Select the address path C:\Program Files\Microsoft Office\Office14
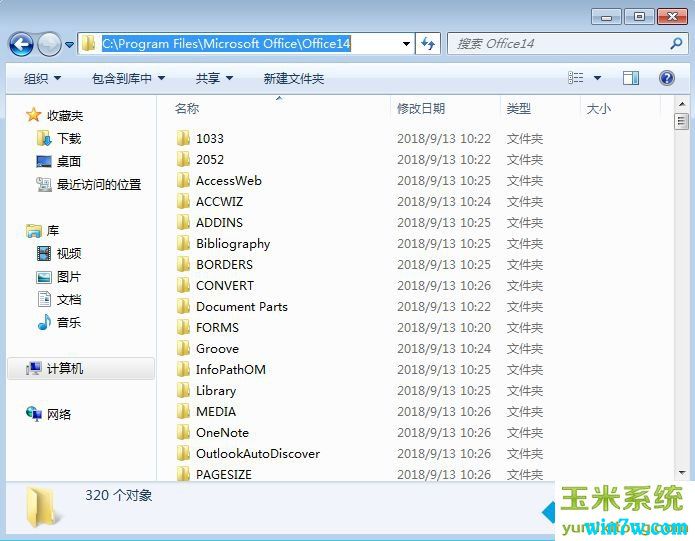This screenshot has height=541, width=695. pos(226,43)
